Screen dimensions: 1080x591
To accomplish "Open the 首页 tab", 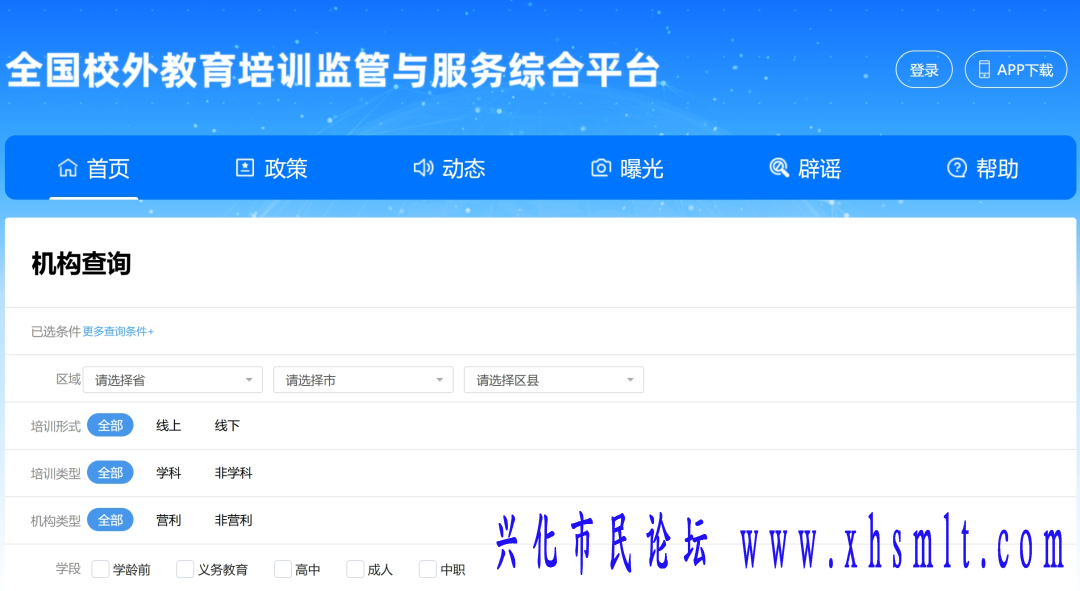I will (x=94, y=168).
